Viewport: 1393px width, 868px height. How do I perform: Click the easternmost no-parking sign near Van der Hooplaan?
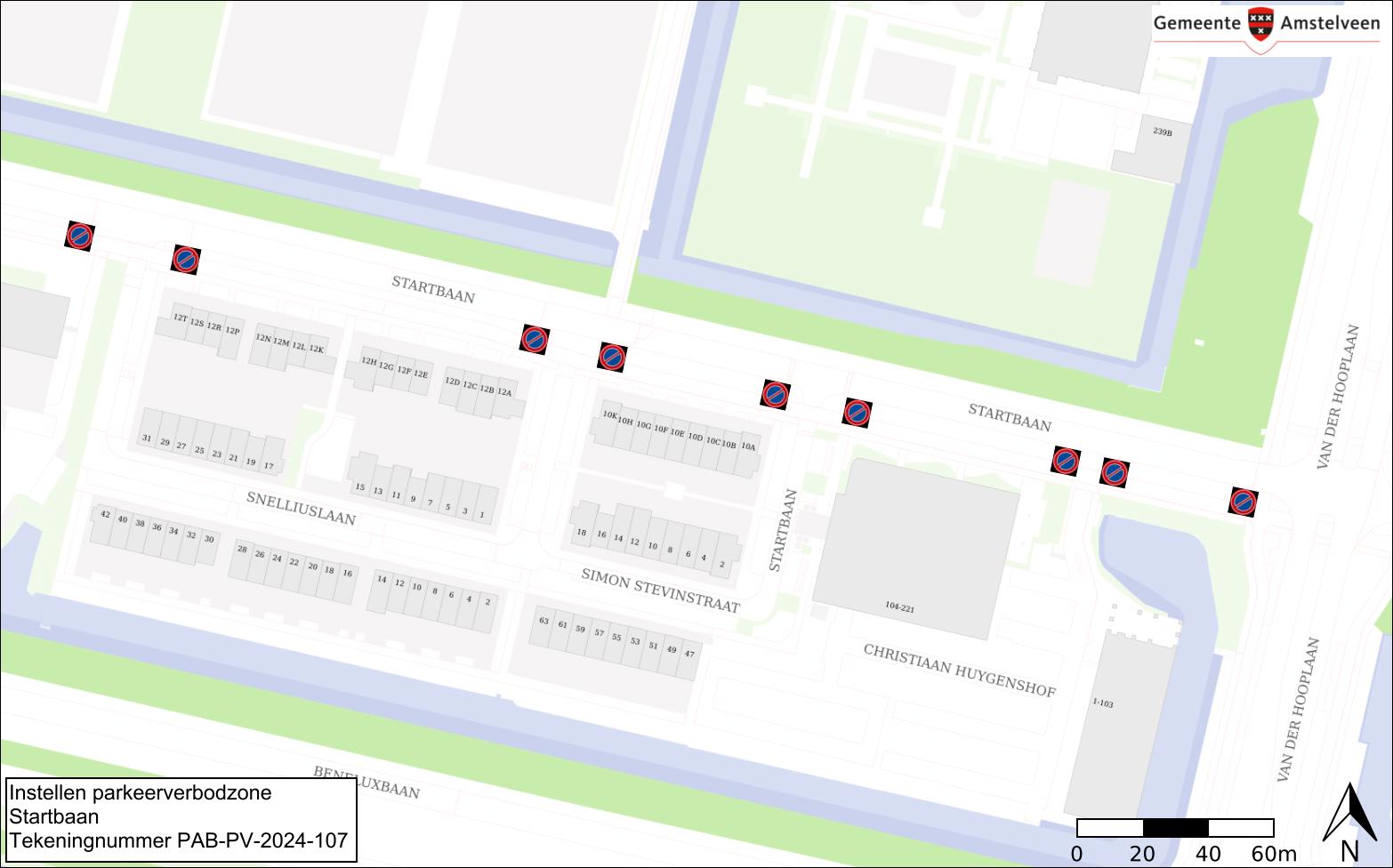(1244, 502)
